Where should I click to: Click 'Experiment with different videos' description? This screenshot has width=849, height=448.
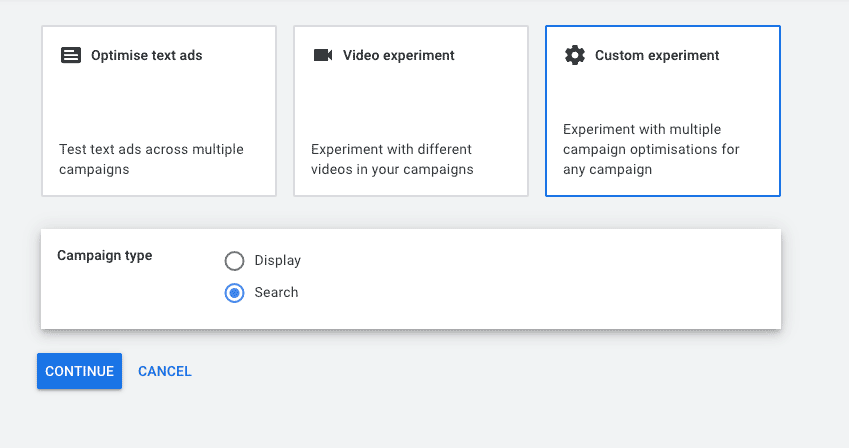pyautogui.click(x=392, y=159)
